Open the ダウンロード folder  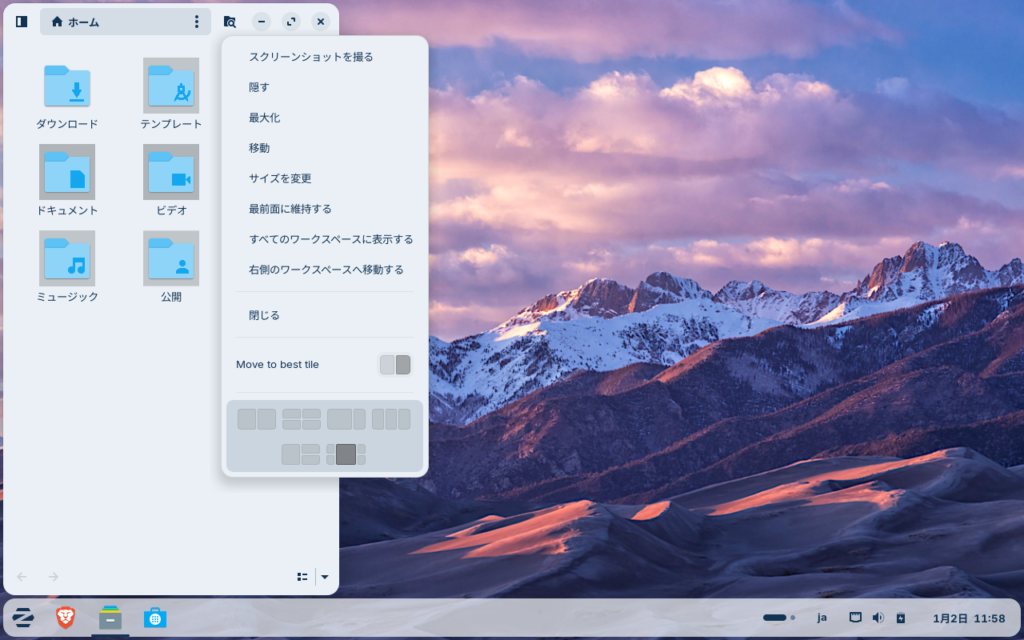tap(67, 87)
